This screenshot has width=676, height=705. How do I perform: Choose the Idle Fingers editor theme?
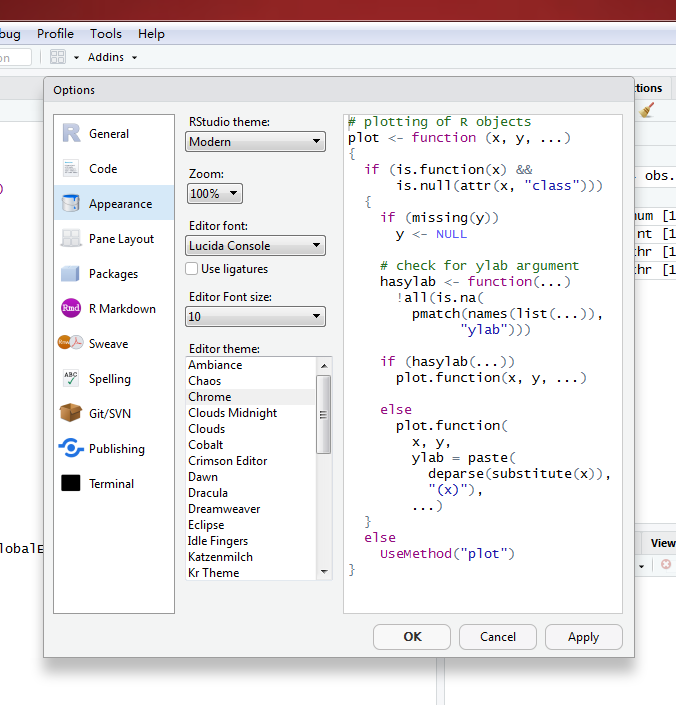(251, 541)
